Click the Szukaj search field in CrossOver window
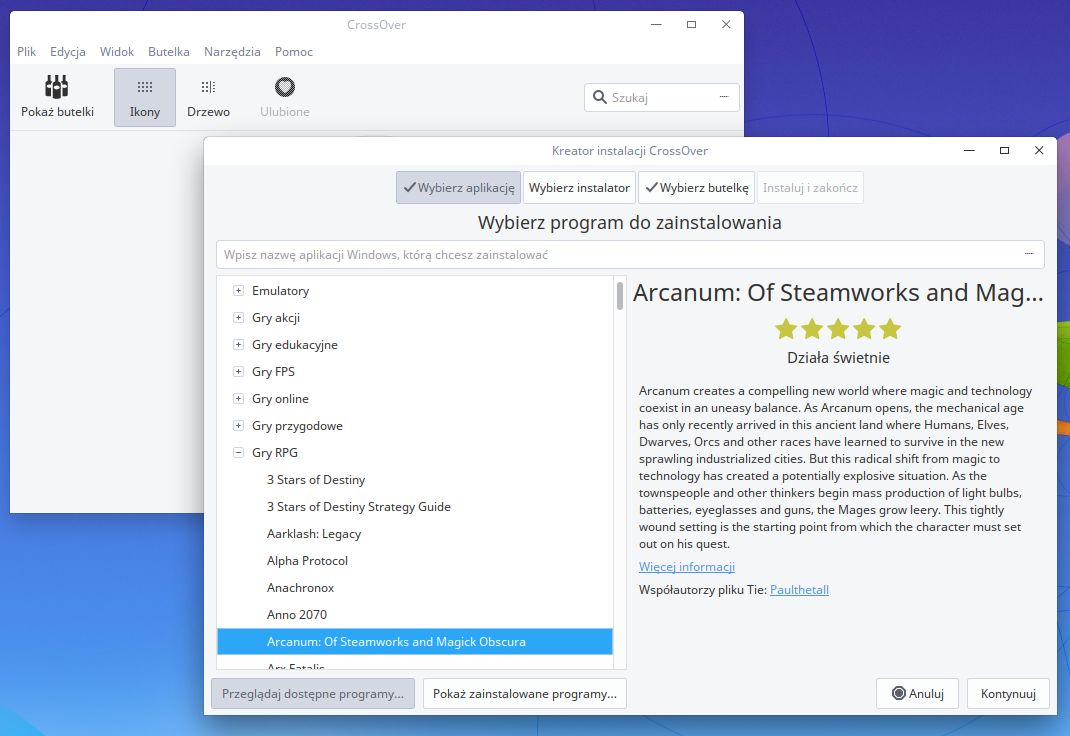The width and height of the screenshot is (1070, 736). 661,98
